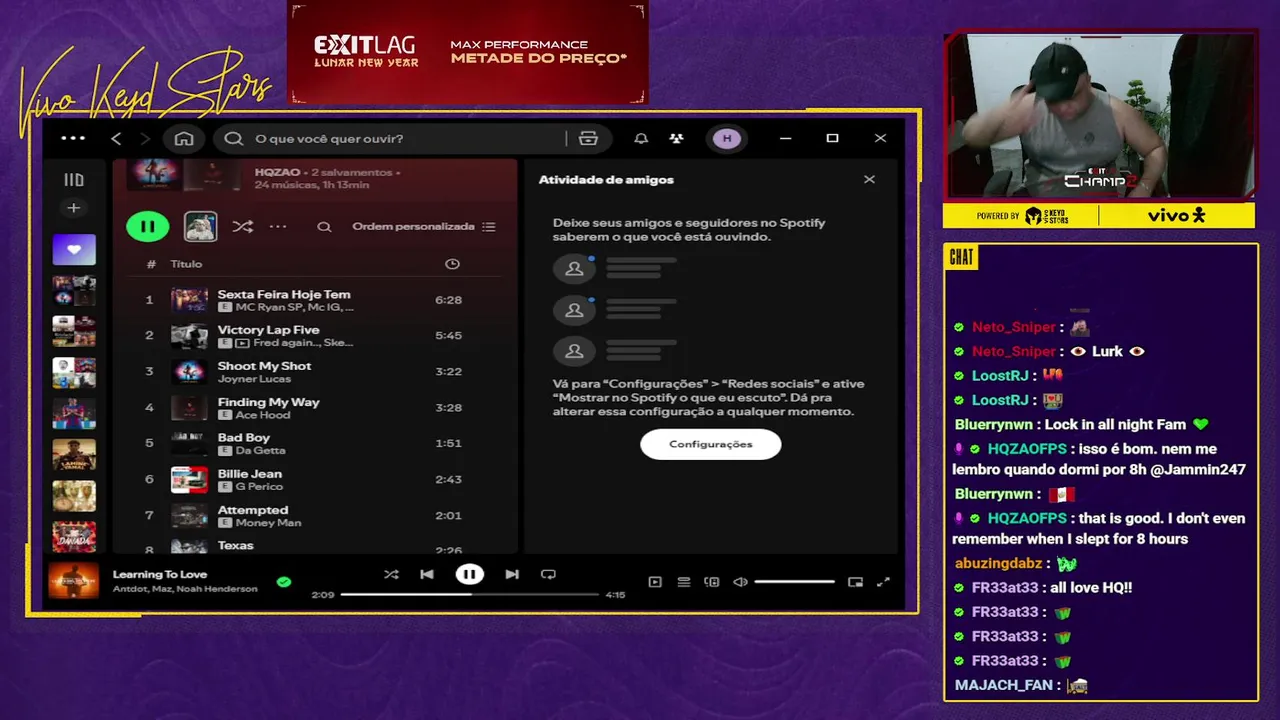Viewport: 1280px width, 720px height.
Task: Click the ExitLag Lunar New Year banner
Action: pos(468,52)
